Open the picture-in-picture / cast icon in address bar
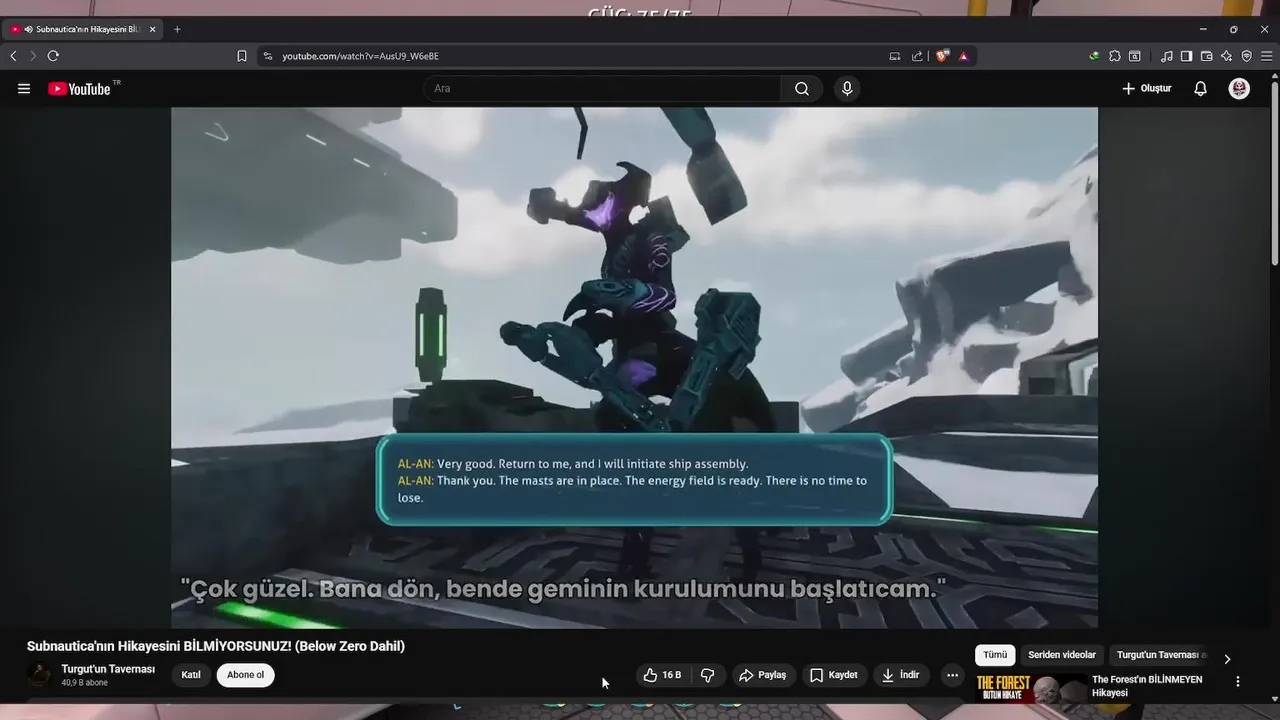The width and height of the screenshot is (1280, 720). [895, 56]
